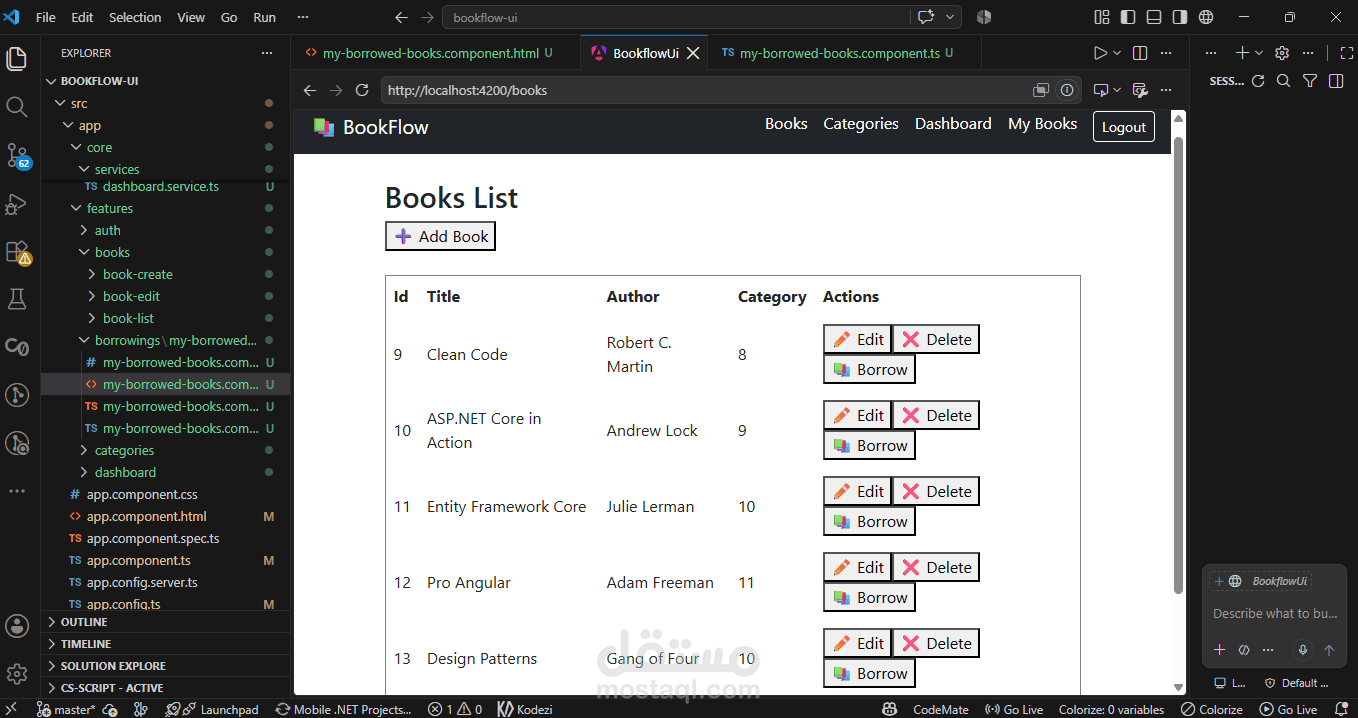This screenshot has width=1358, height=718.
Task: Search in the Sessions panel
Action: point(1284,81)
